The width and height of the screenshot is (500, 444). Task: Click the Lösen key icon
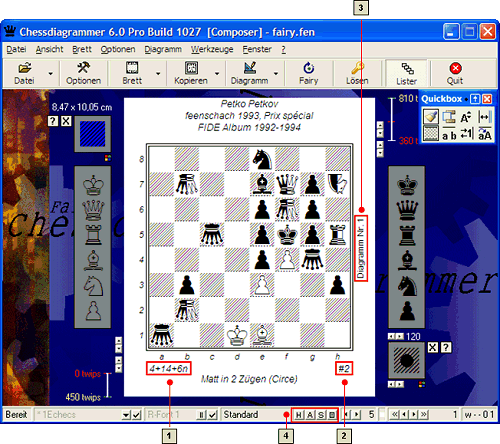(x=357, y=68)
